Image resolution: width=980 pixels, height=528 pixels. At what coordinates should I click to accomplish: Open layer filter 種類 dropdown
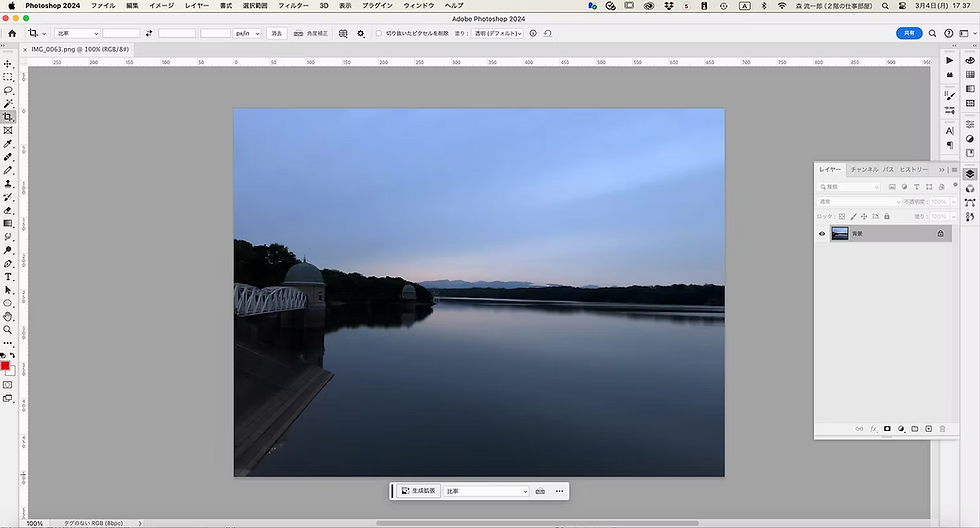[849, 187]
